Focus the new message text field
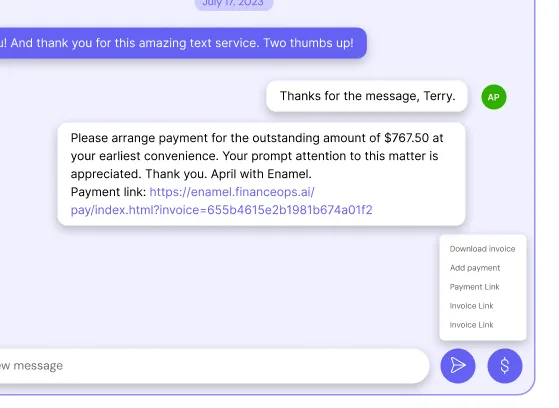559x408 pixels. (215, 366)
